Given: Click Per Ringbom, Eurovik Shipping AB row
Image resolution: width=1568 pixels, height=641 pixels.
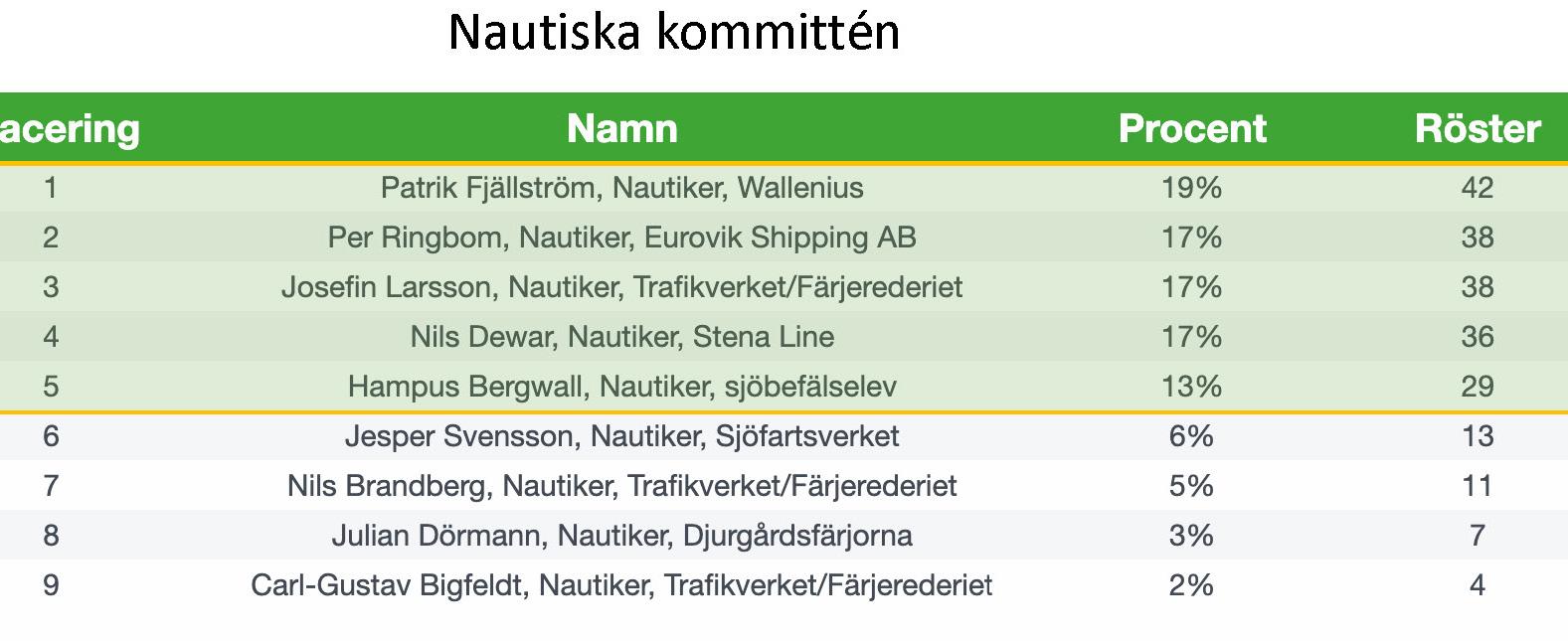Looking at the screenshot, I should pos(784,238).
